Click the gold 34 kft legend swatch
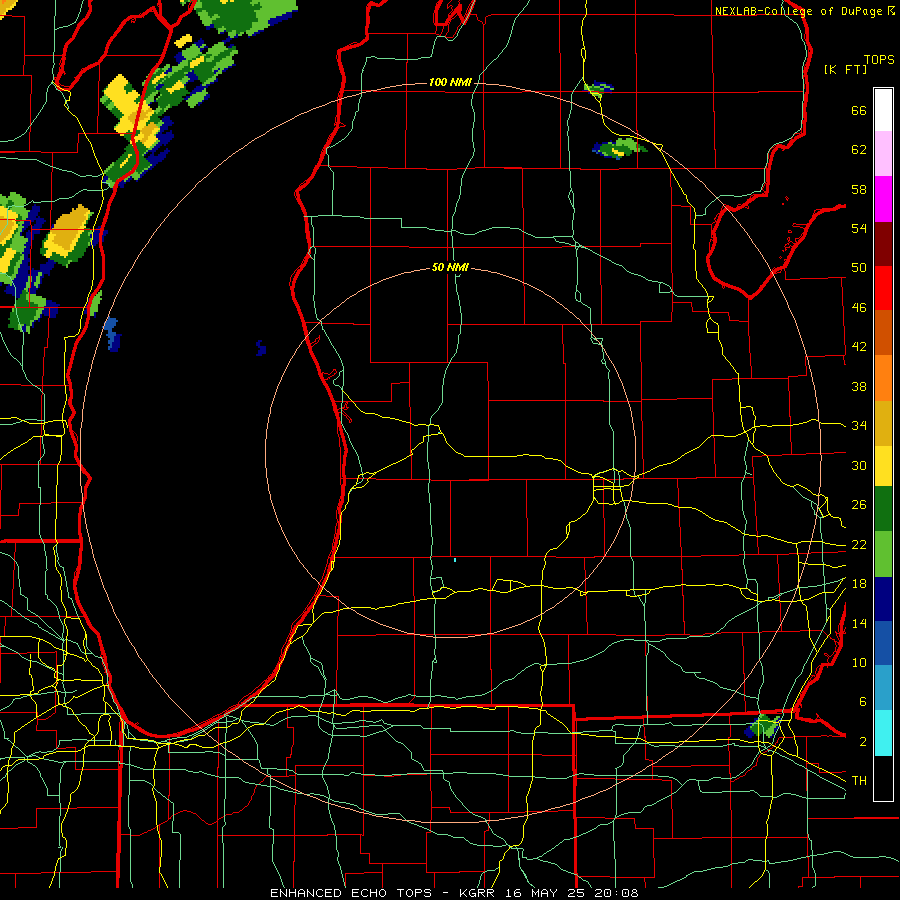The height and width of the screenshot is (900, 900). [883, 423]
